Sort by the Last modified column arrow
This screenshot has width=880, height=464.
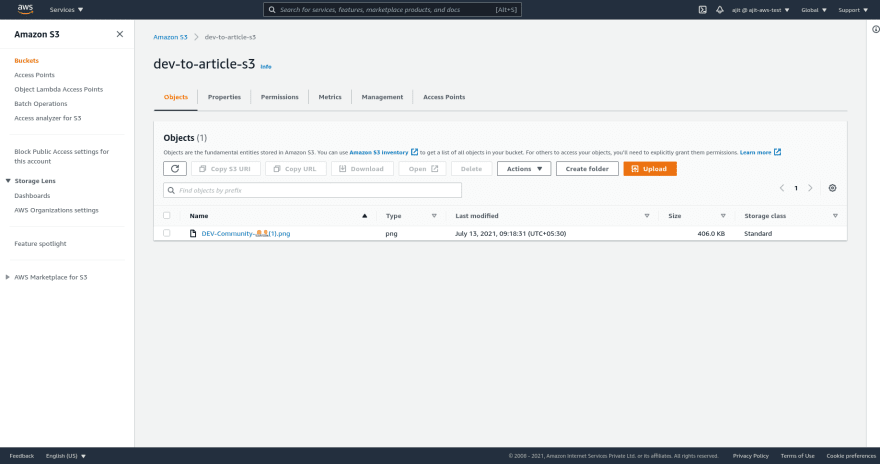point(647,216)
